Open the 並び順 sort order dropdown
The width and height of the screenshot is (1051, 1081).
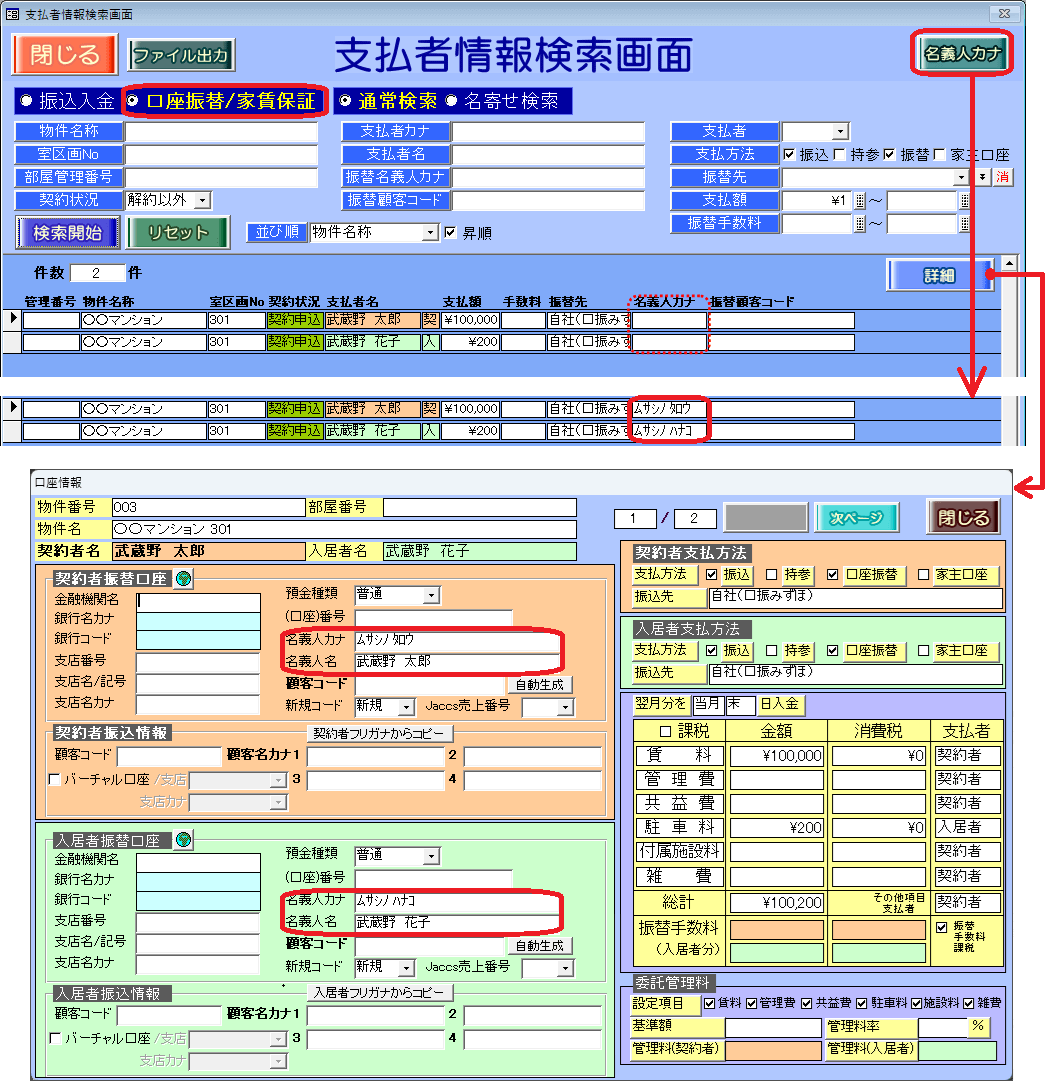431,233
